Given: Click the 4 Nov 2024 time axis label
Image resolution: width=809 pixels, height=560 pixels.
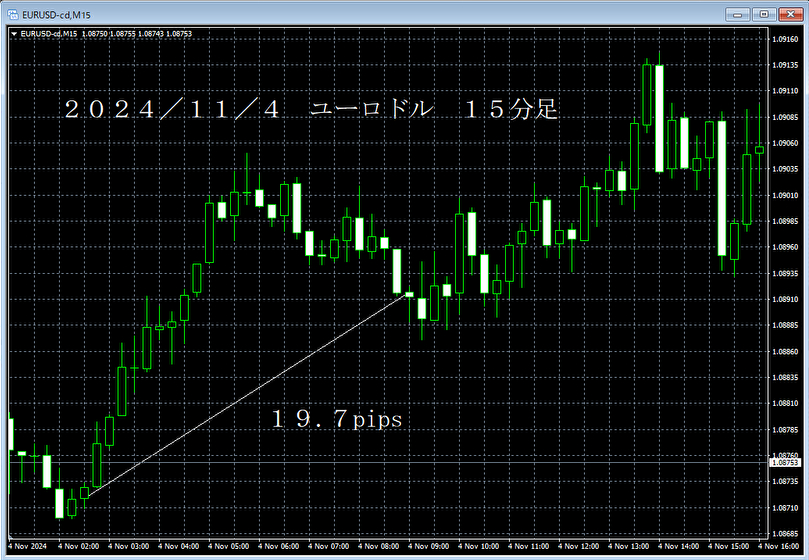Looking at the screenshot, I should click(x=27, y=547).
